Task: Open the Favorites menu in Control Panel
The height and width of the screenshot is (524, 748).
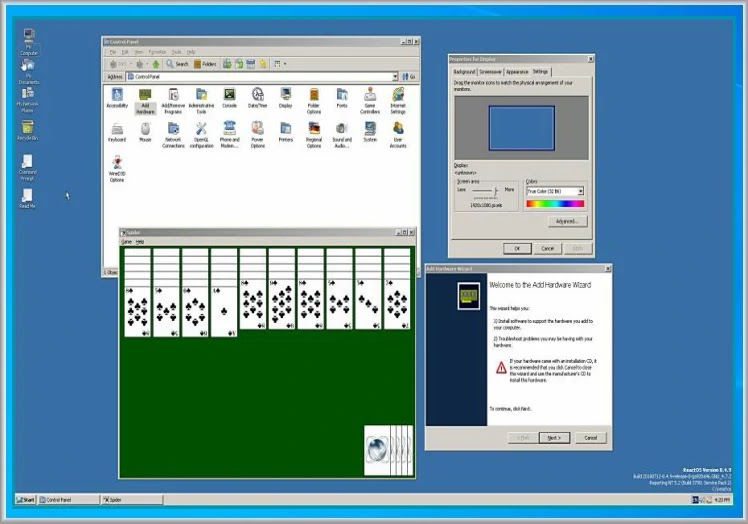Action: coord(157,52)
